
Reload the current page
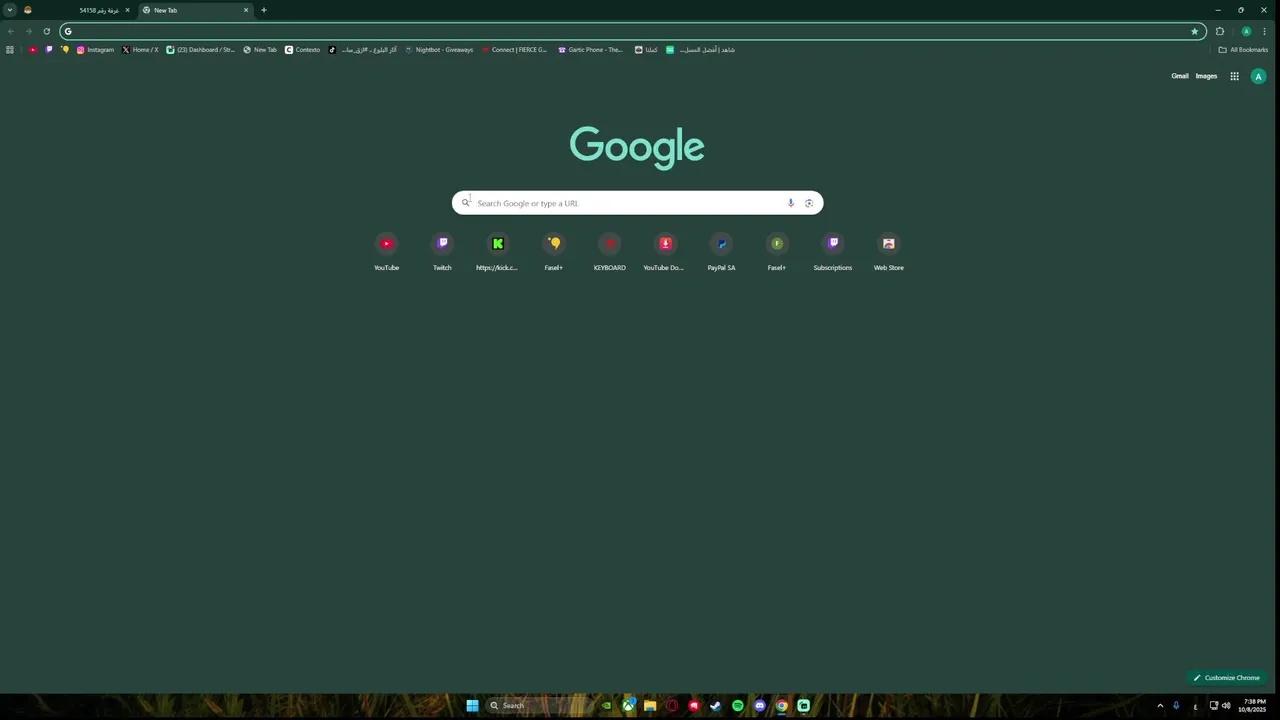point(46,31)
